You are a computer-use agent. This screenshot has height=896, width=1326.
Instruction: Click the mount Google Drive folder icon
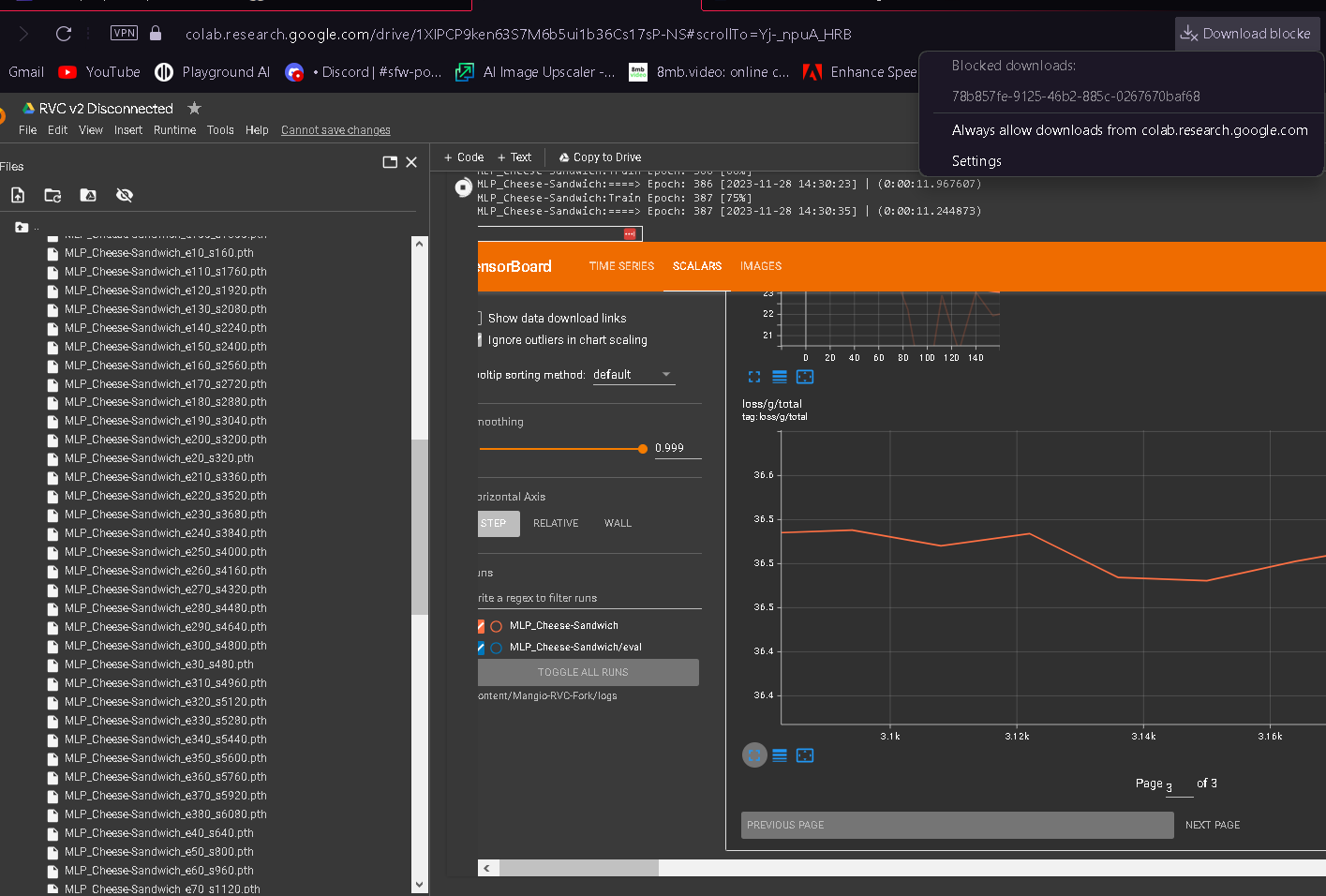pos(88,195)
